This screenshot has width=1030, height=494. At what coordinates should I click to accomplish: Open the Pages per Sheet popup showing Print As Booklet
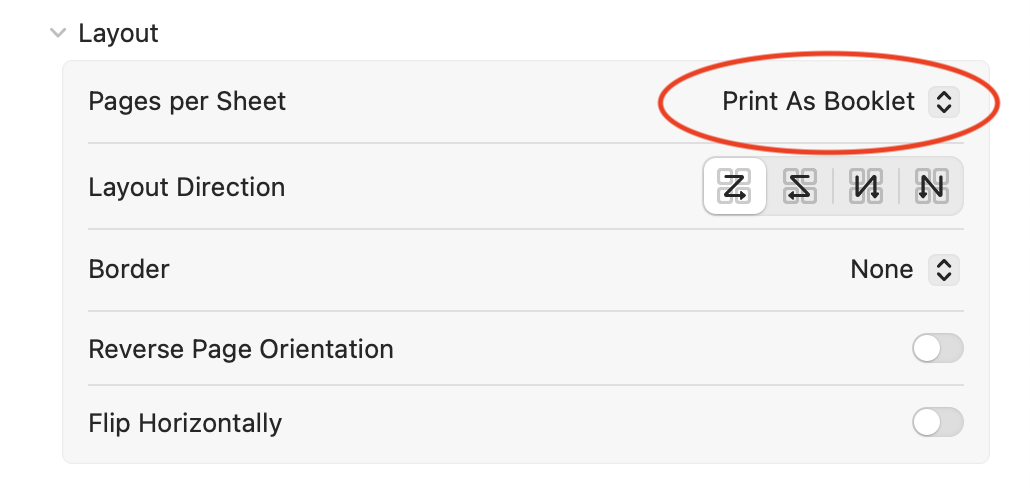click(840, 102)
